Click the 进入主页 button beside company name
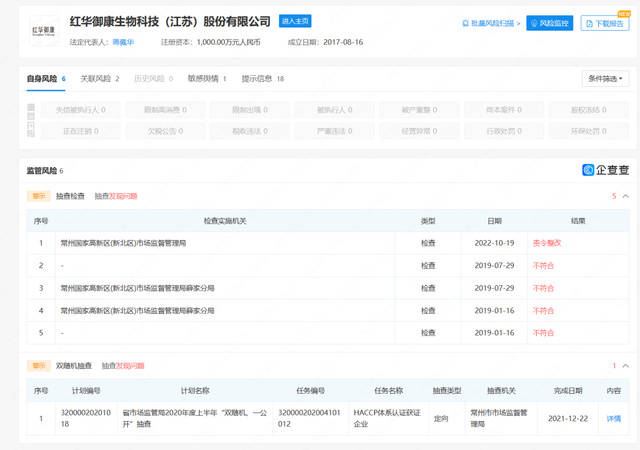 point(295,20)
